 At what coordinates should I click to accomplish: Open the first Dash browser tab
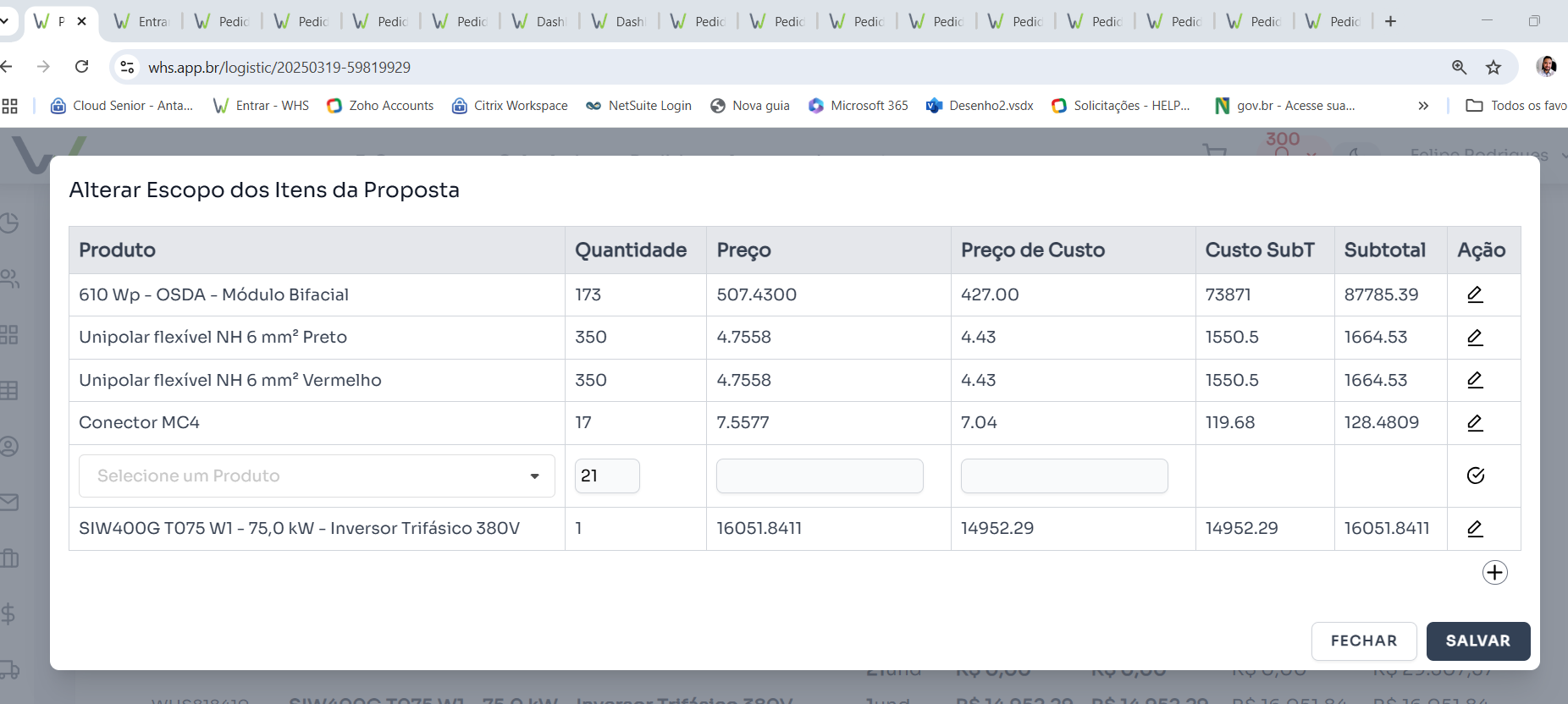(x=540, y=21)
